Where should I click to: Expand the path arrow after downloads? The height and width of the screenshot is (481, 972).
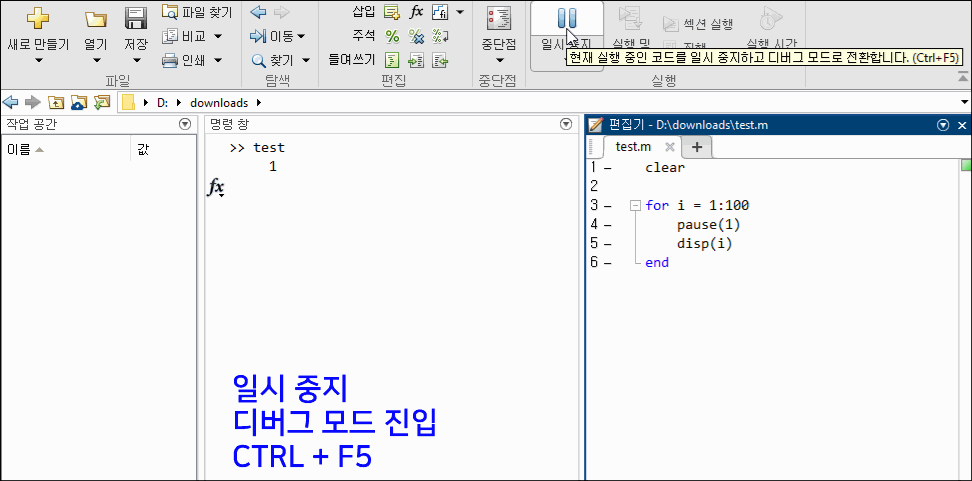coord(258,102)
